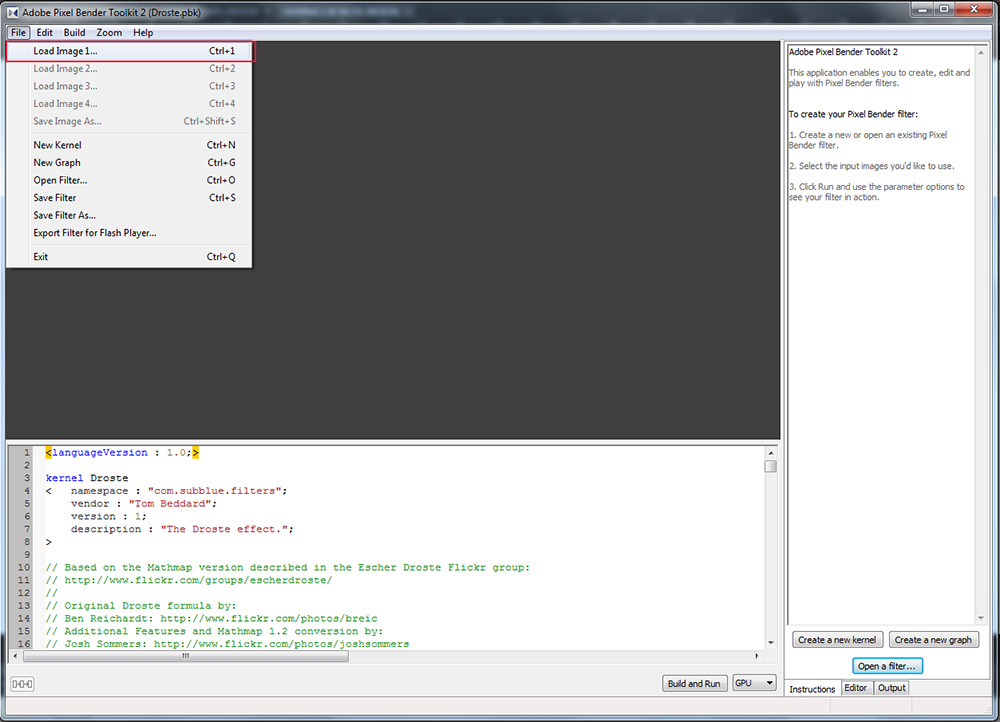Click the Ben Reichardt comment line
Viewport: 1000px width, 722px height.
211,619
